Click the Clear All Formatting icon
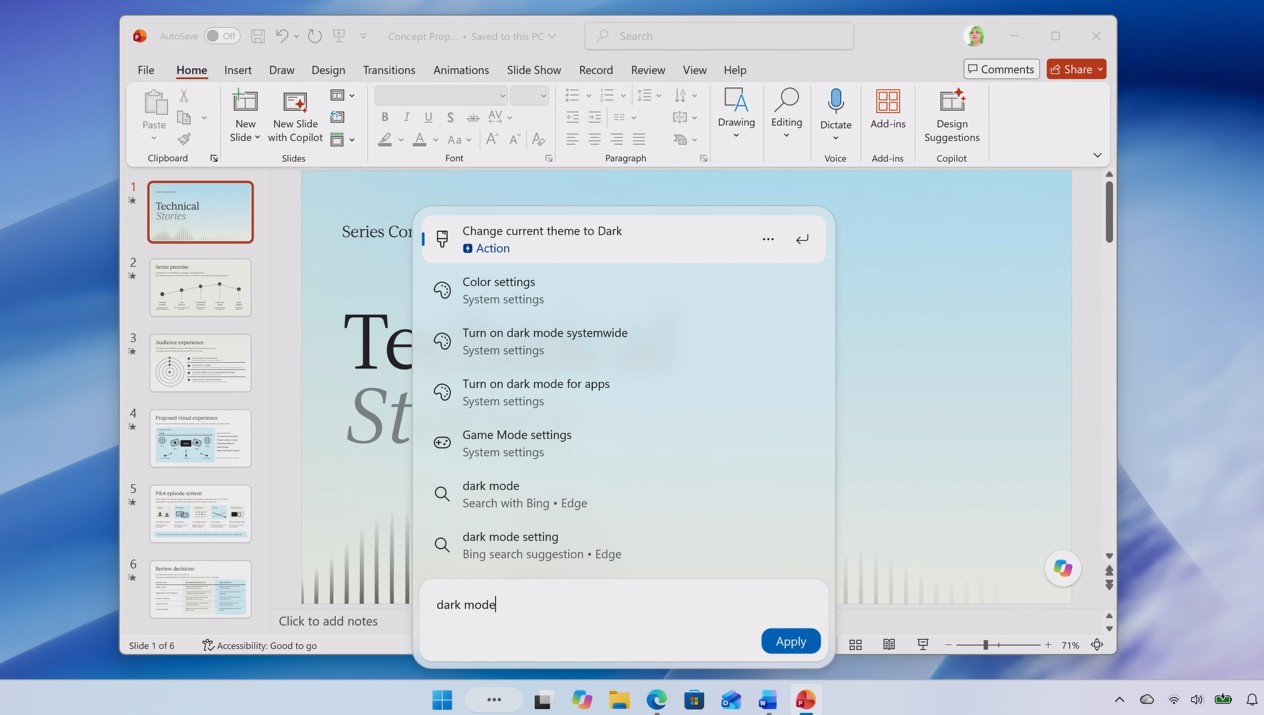Screen dimensions: 1264x715 (x=539, y=140)
